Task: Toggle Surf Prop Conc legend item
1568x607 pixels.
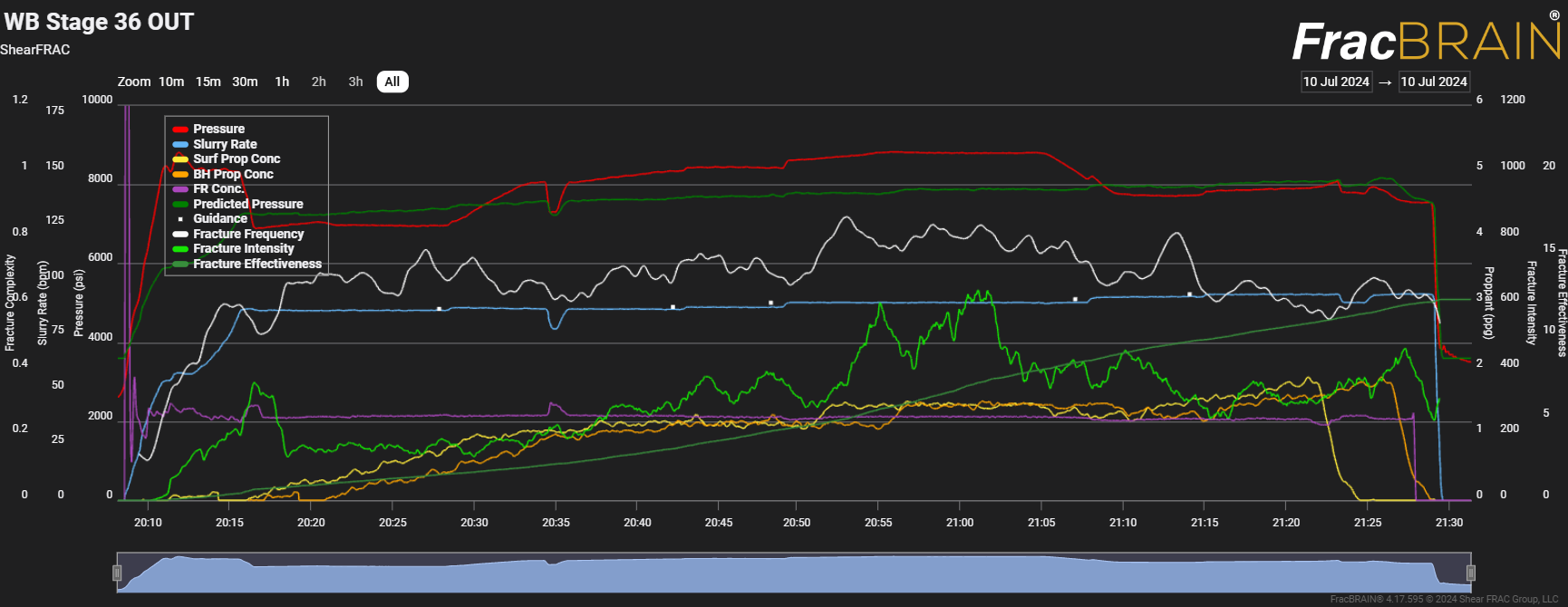Action: click(x=236, y=159)
